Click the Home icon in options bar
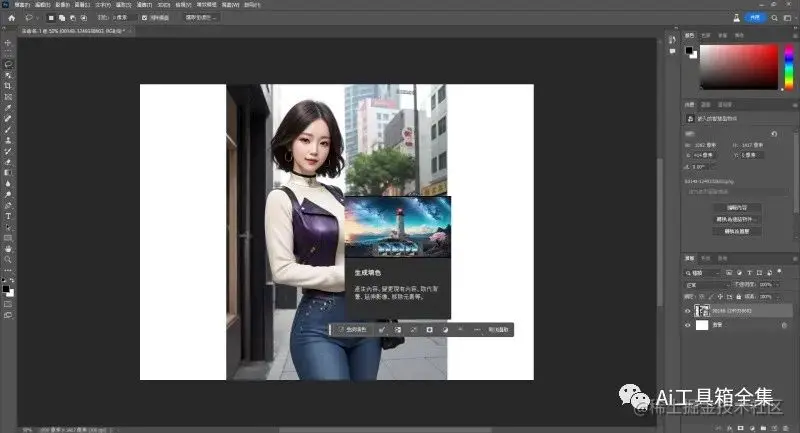The width and height of the screenshot is (800, 433). tap(12, 17)
